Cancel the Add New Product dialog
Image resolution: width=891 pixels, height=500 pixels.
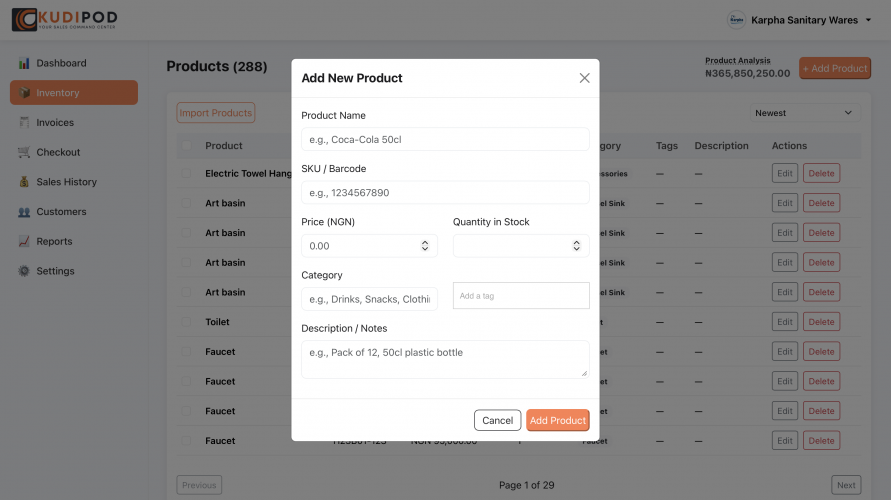coord(497,420)
